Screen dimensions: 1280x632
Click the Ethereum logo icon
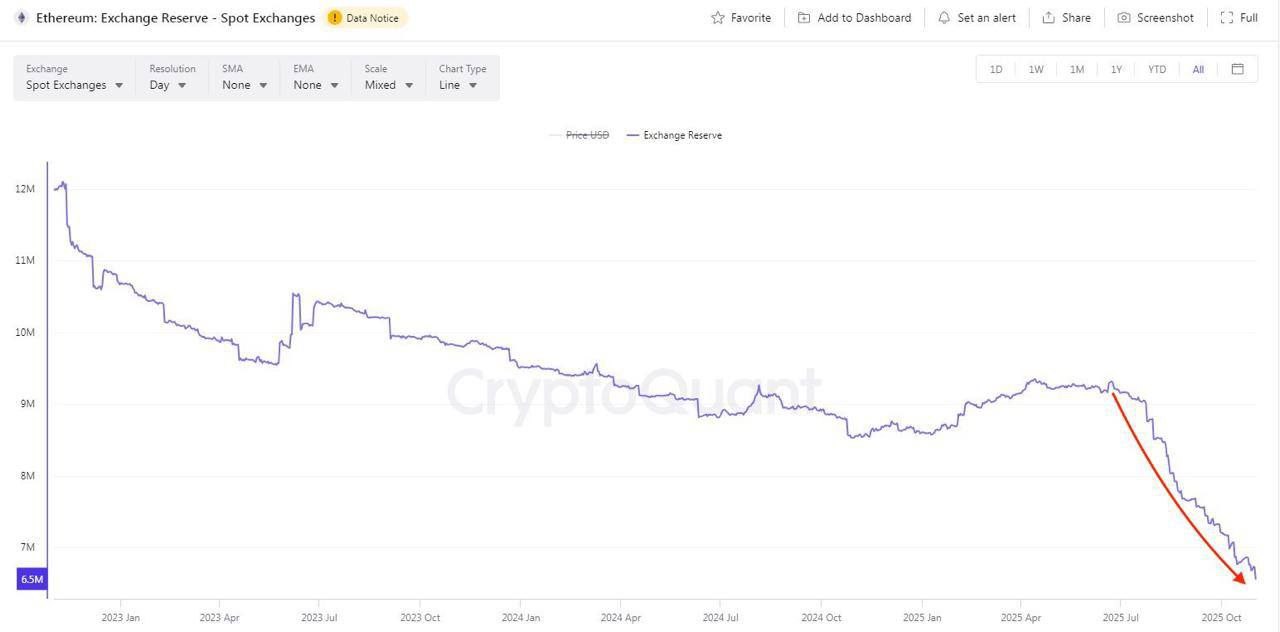(x=20, y=18)
